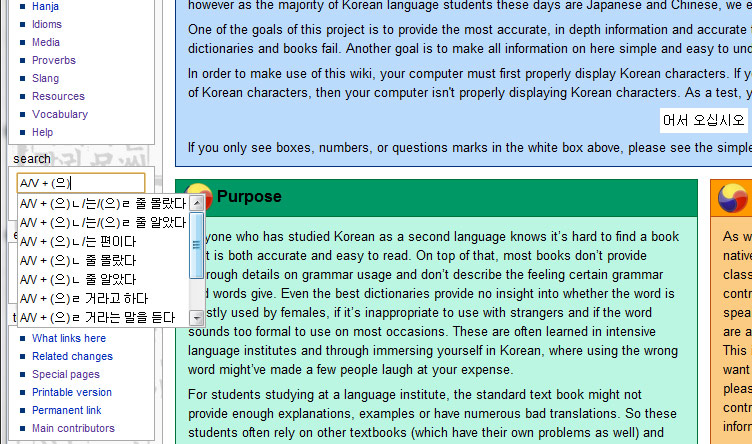Pick suggestion "A/V + (으)ㄴ 줄 알았다"

pos(78,279)
